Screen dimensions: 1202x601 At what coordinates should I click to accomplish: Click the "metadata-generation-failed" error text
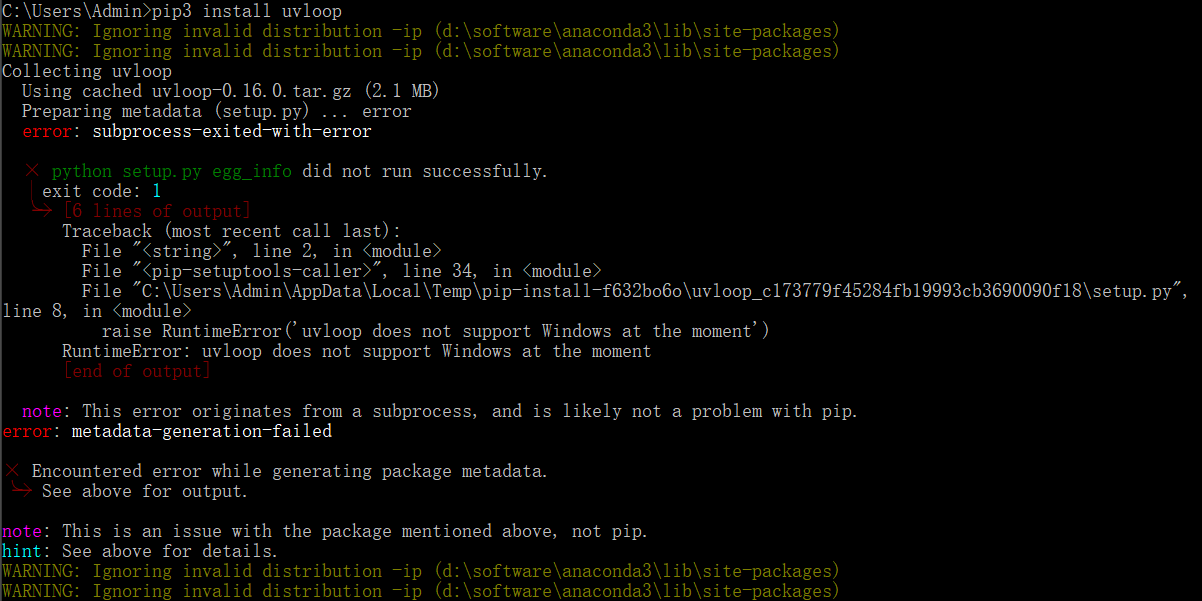click(201, 431)
